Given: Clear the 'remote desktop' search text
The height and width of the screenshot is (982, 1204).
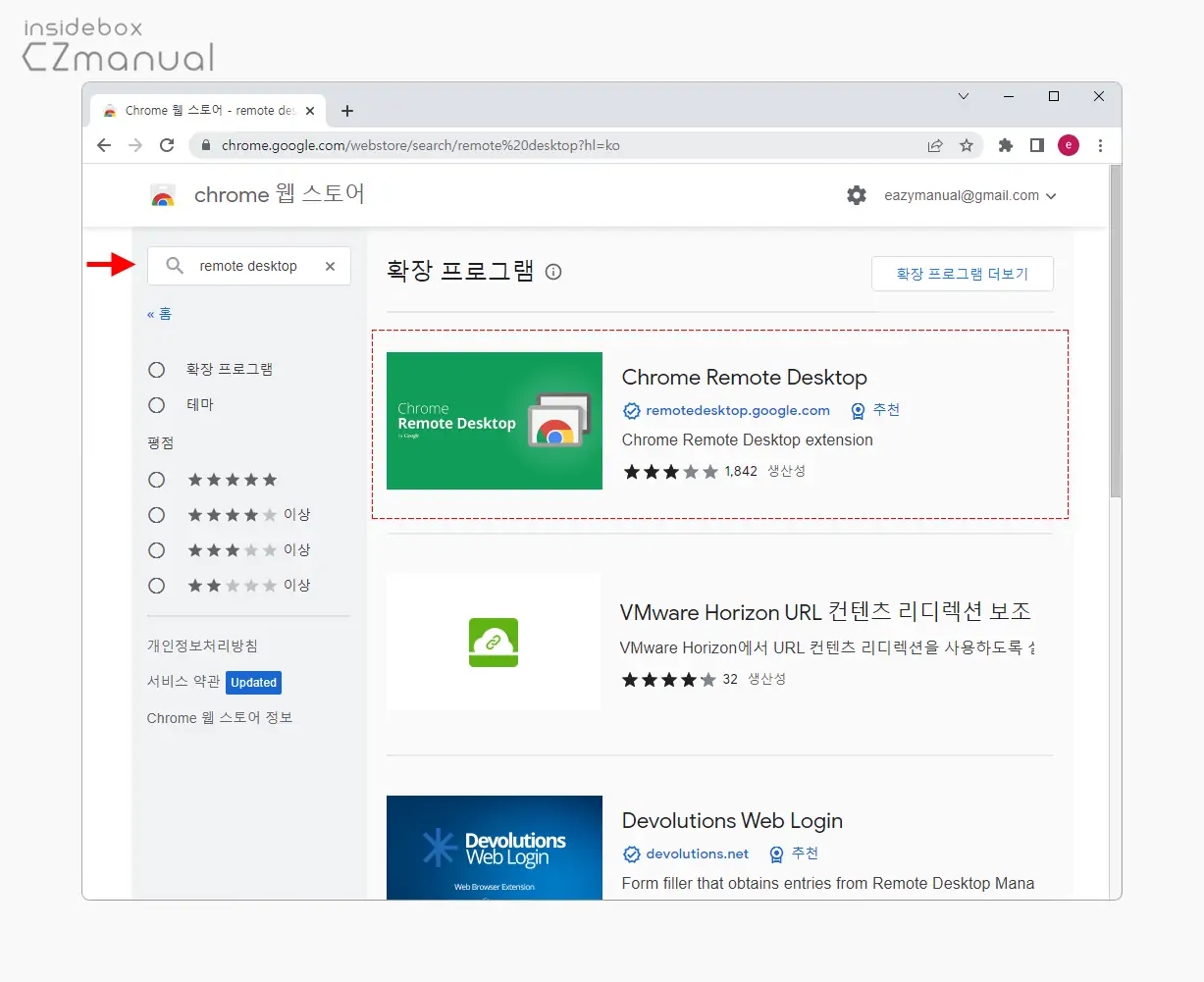Looking at the screenshot, I should click(x=330, y=266).
